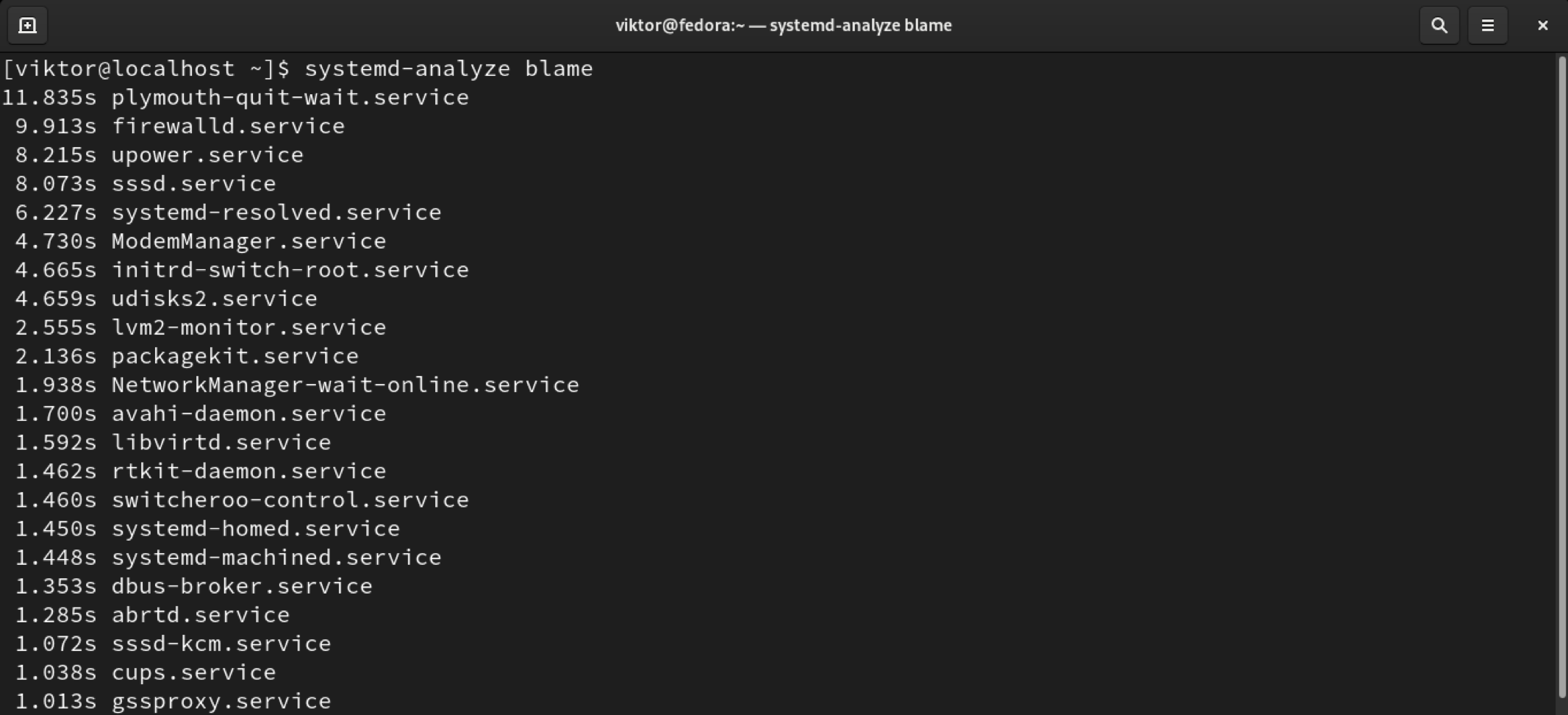Click on cups.service text

point(193,672)
